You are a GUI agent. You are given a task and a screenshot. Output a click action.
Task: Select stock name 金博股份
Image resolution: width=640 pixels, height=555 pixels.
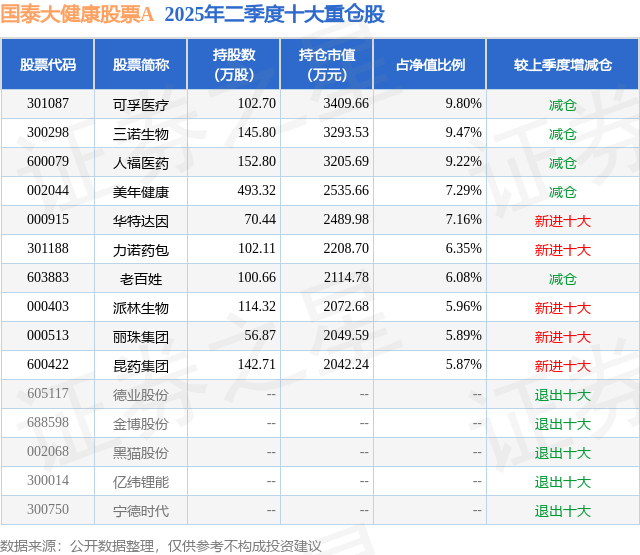(141, 424)
